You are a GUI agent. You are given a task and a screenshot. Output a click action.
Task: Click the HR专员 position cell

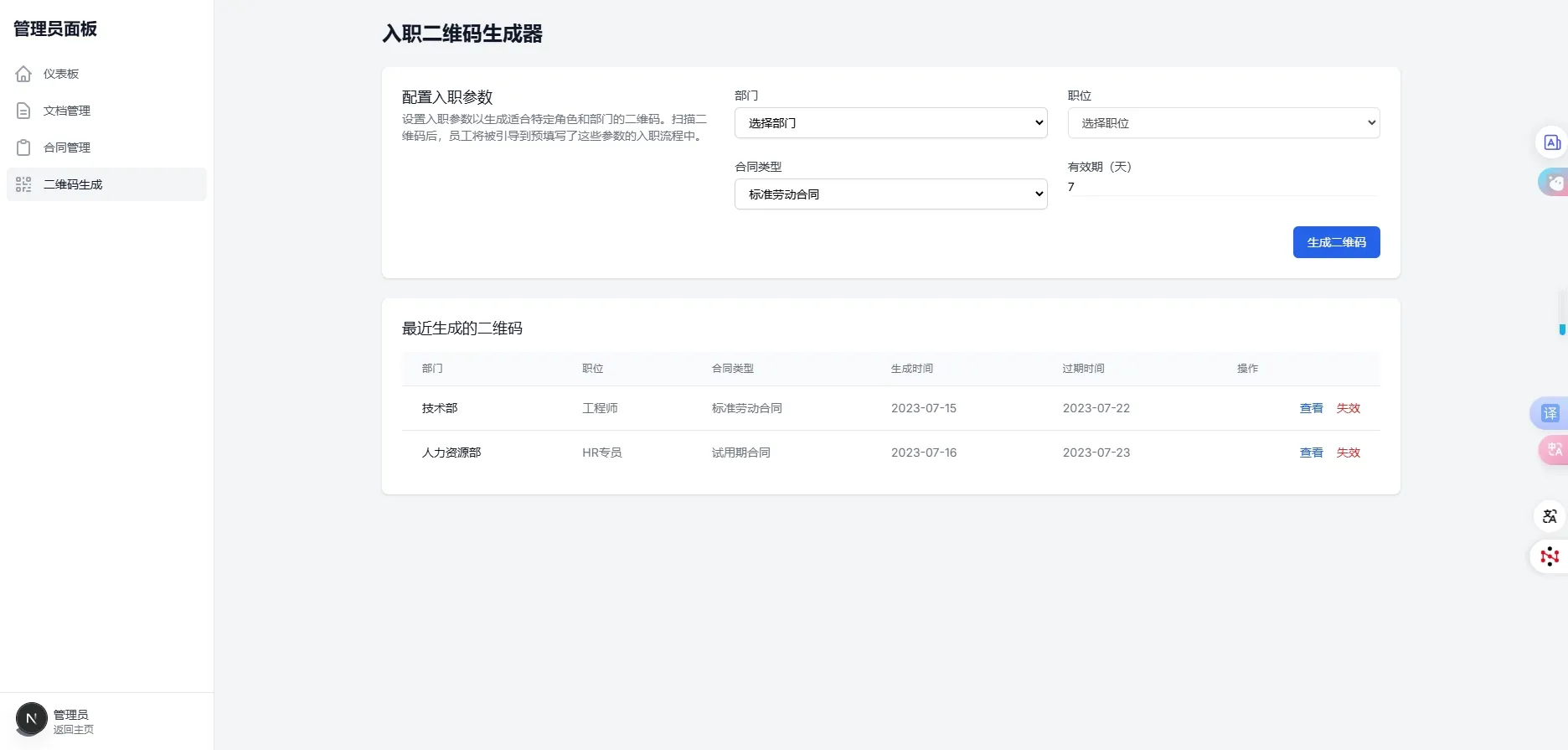602,453
